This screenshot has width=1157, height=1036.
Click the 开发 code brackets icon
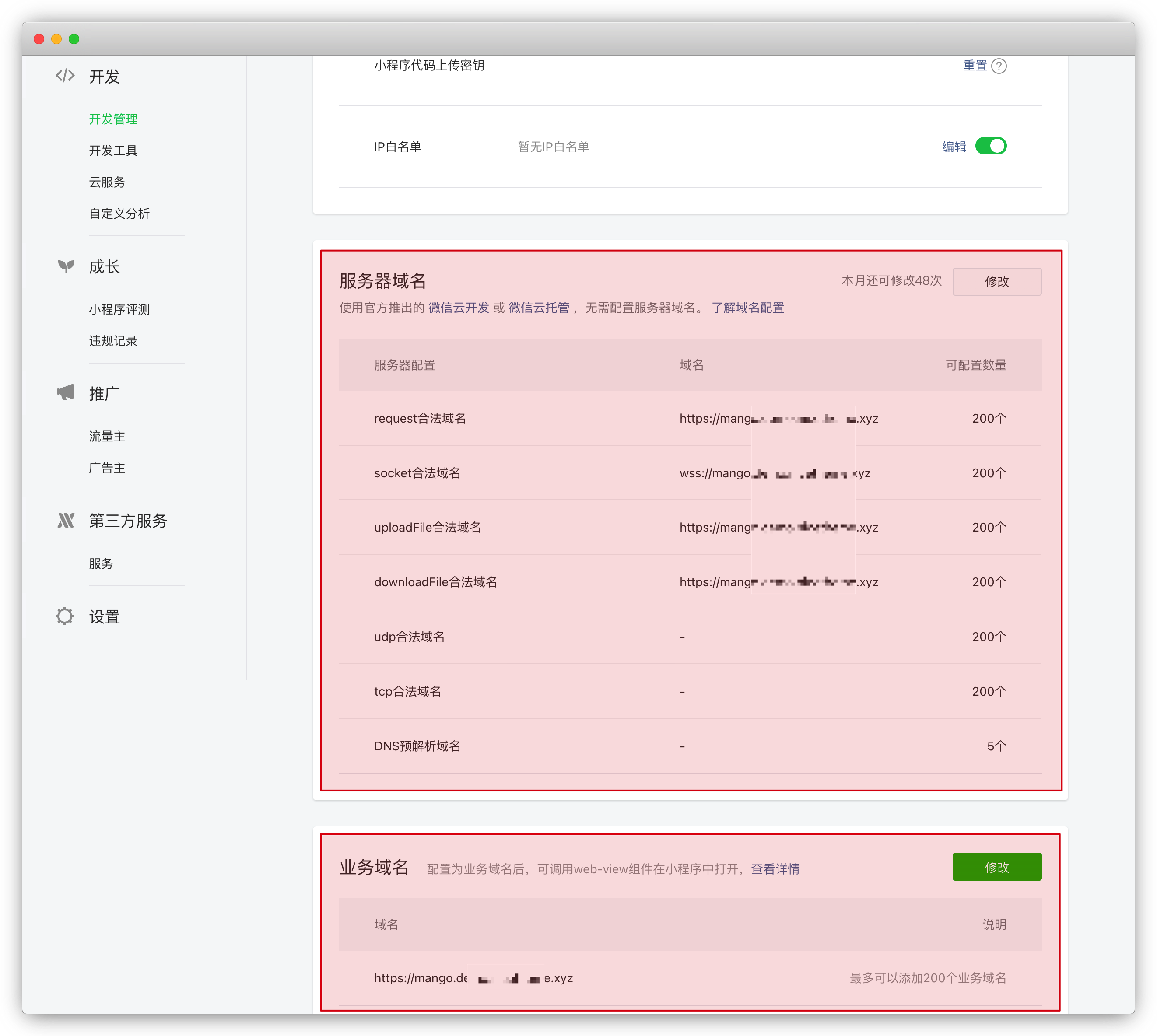[x=65, y=76]
